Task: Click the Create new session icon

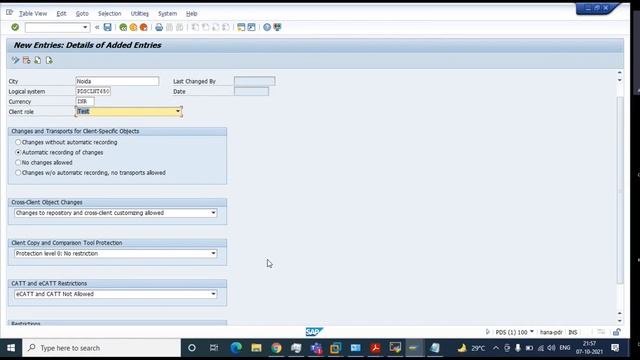Action: pyautogui.click(x=241, y=27)
